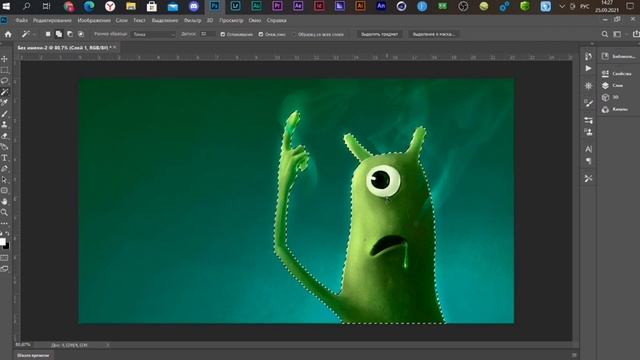Open the Библиотеки panel
This screenshot has width=640, height=360.
(x=619, y=56)
